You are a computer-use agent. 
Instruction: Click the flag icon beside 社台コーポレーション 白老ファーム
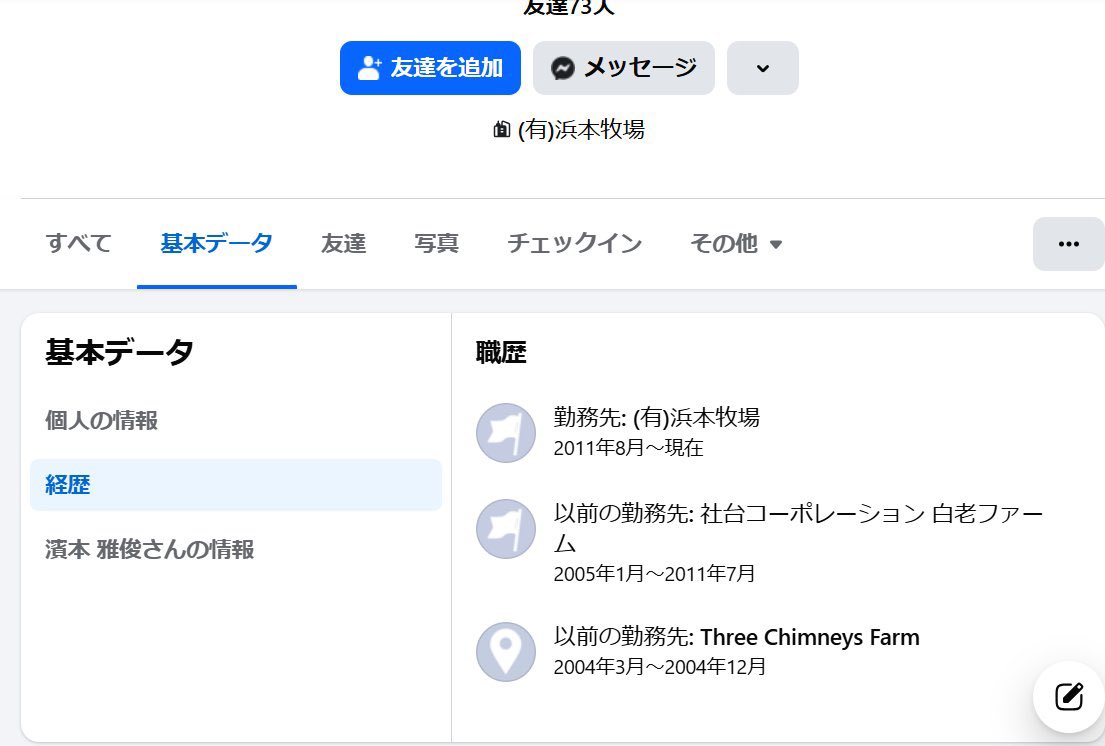click(x=506, y=529)
